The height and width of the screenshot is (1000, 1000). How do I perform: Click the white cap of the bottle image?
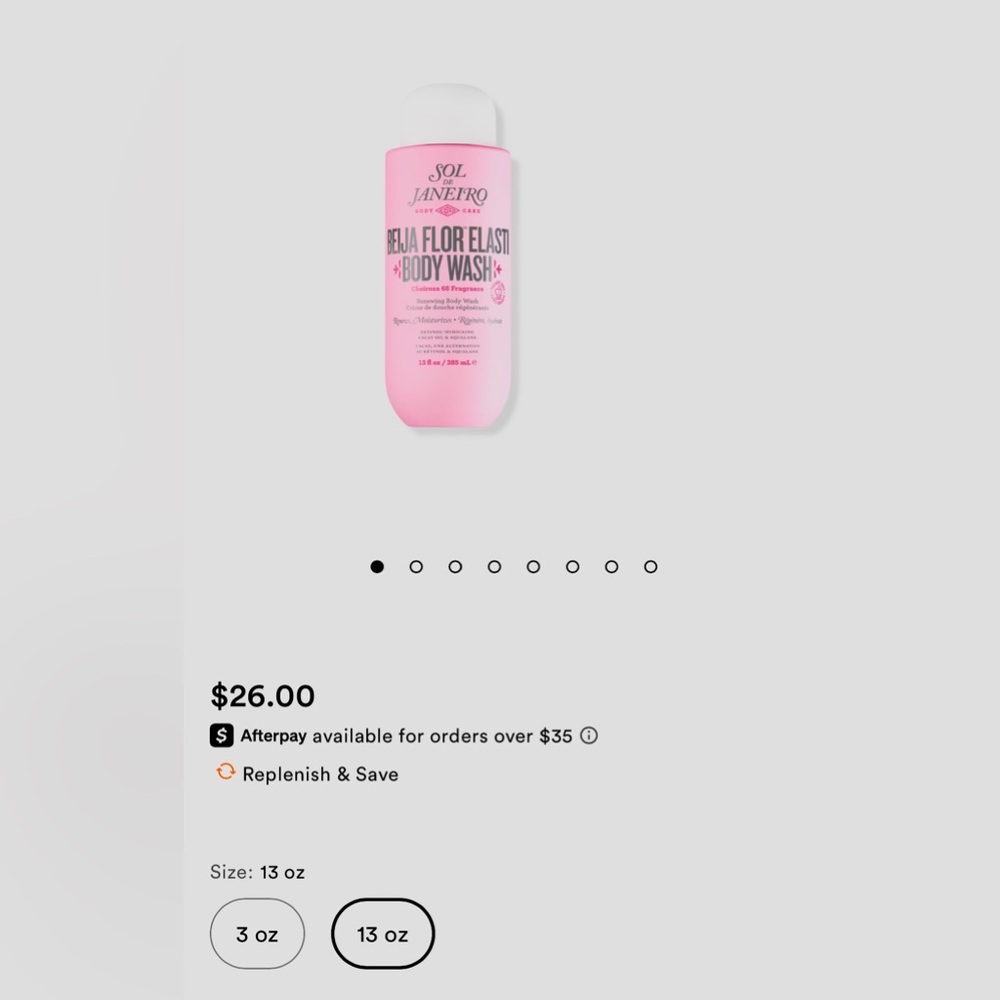(448, 116)
